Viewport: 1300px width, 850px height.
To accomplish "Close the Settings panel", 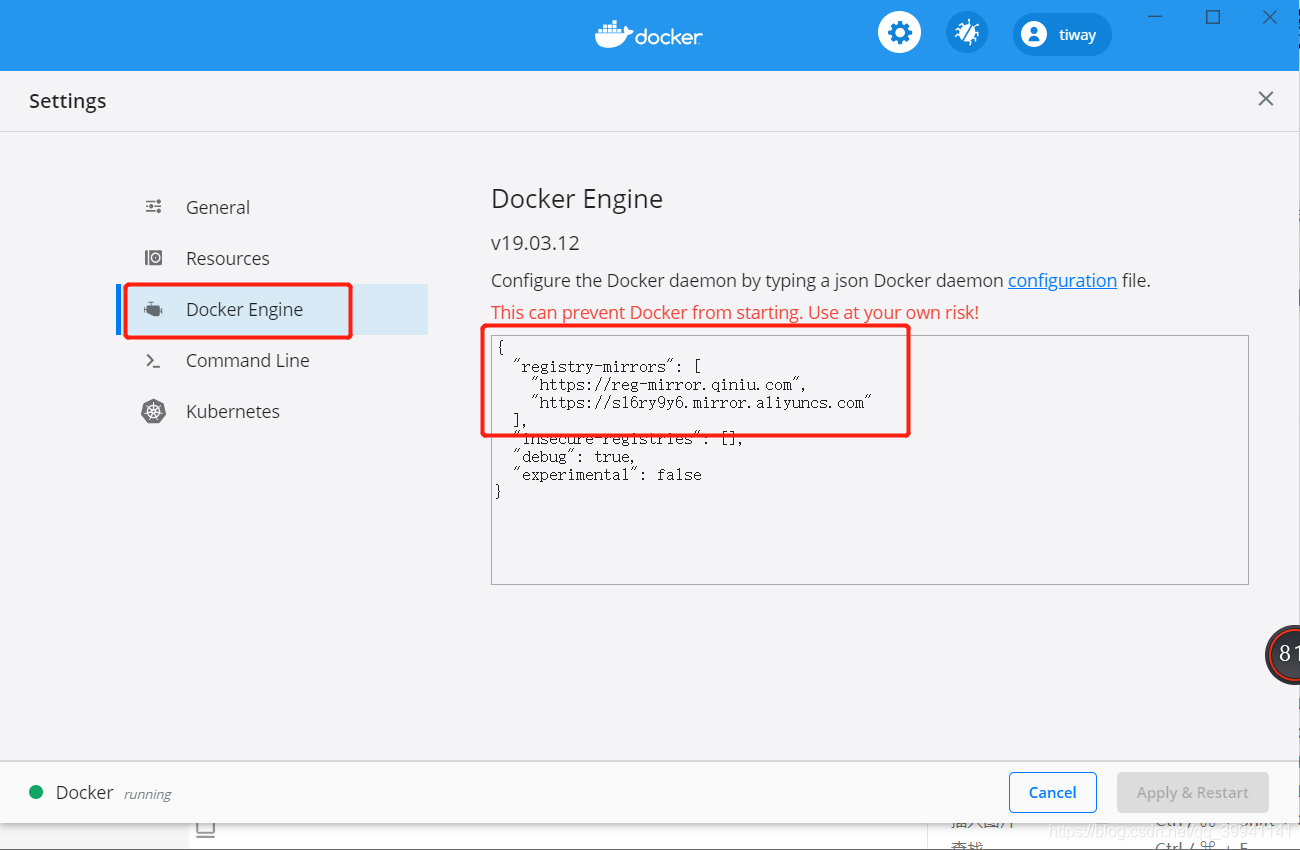I will click(x=1266, y=98).
